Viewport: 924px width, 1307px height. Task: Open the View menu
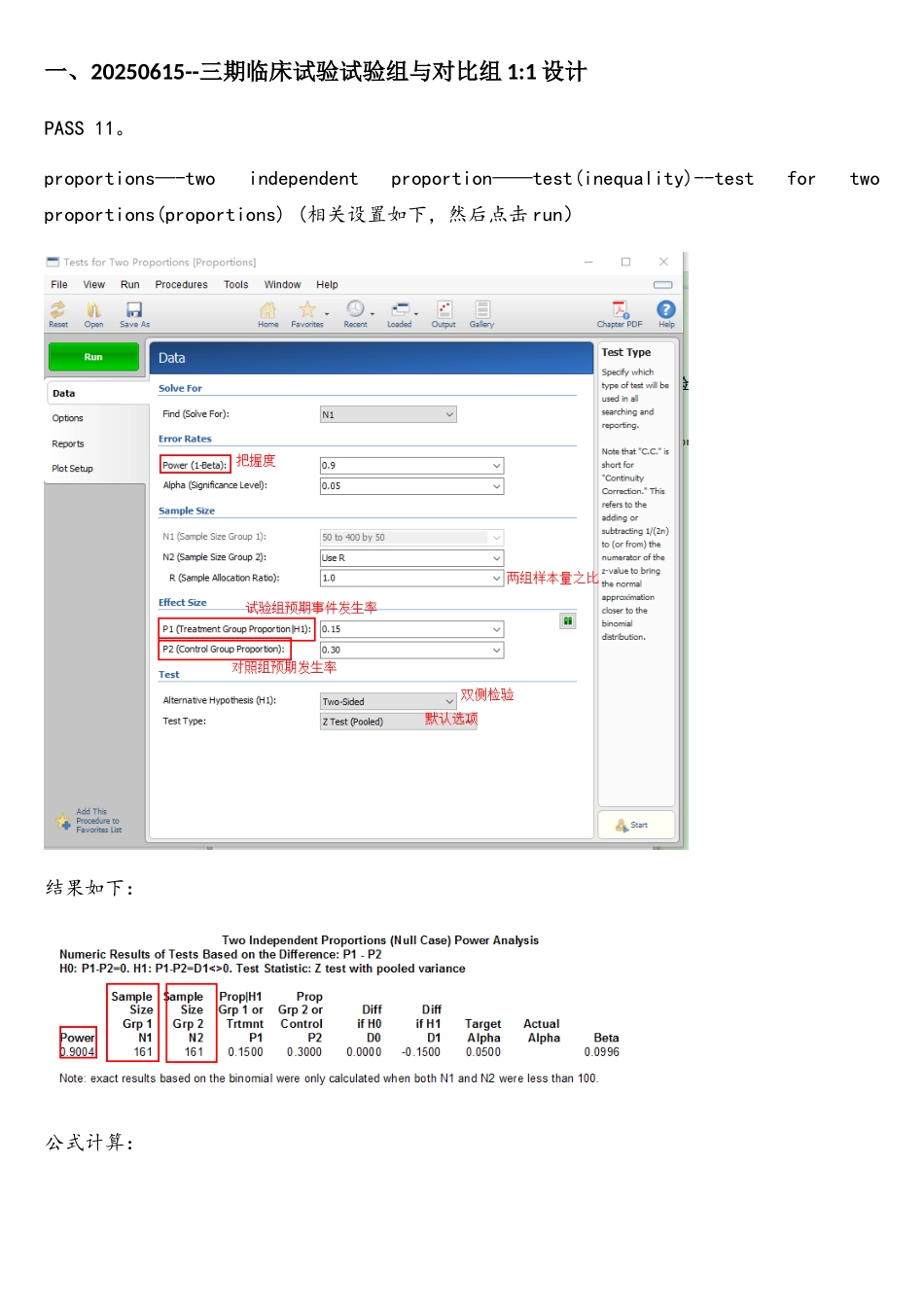[94, 285]
